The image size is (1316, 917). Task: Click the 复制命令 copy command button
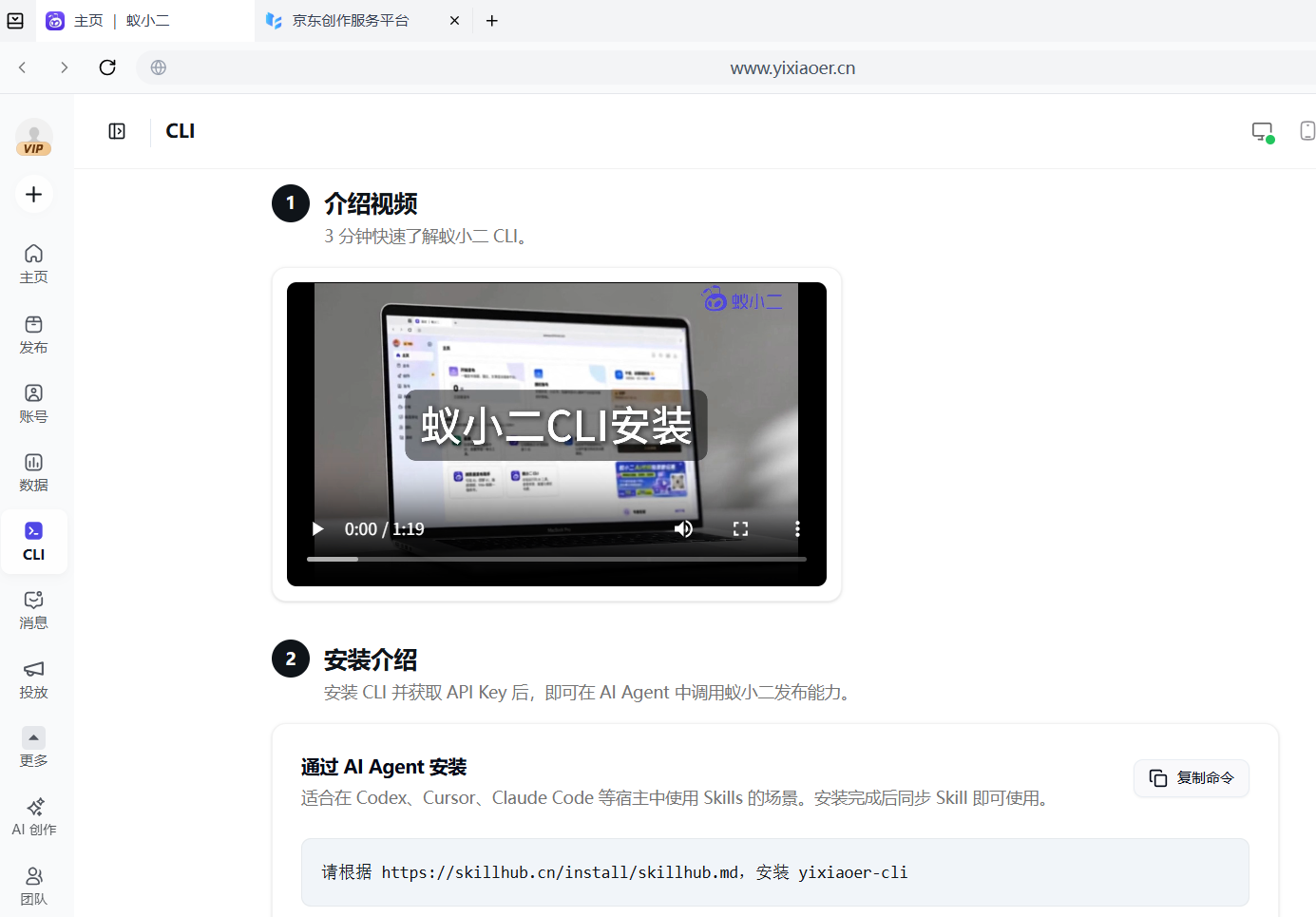1192,778
